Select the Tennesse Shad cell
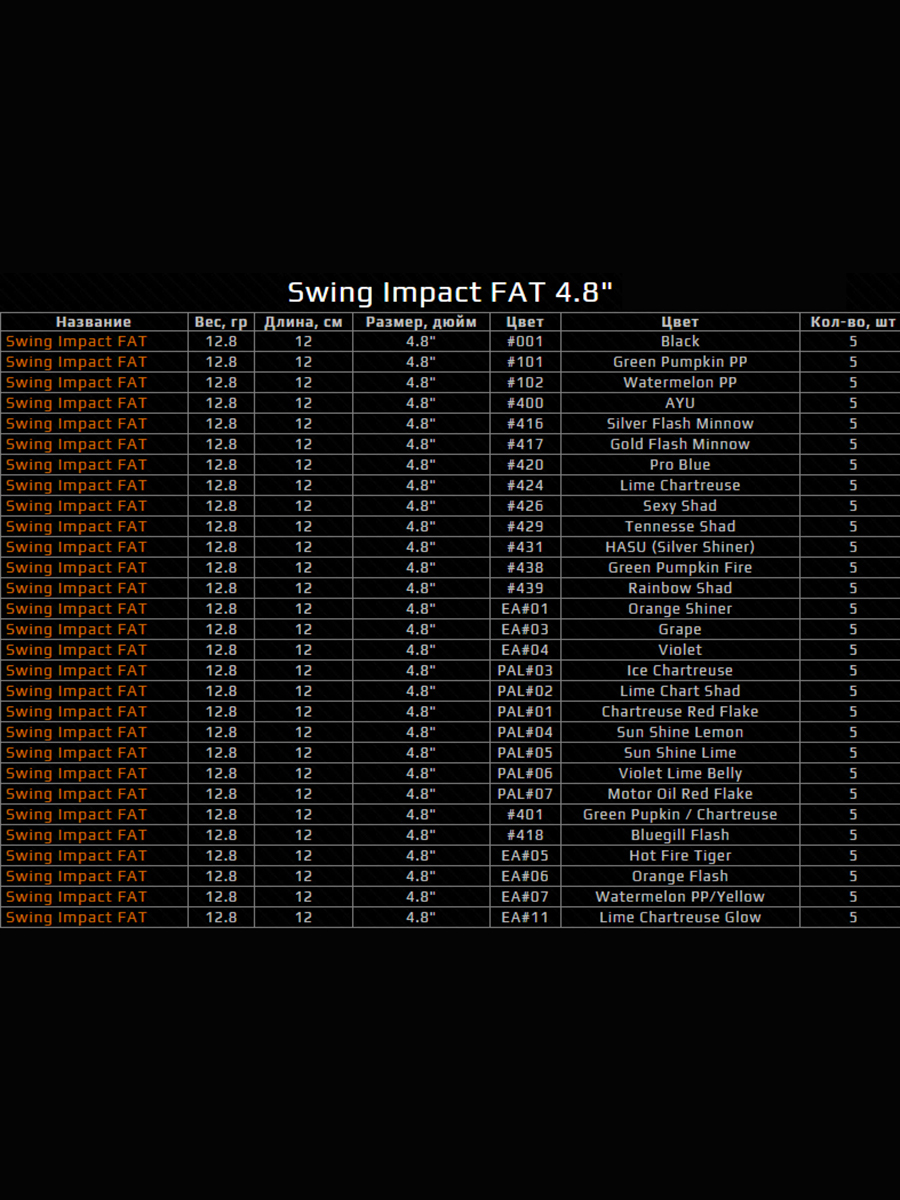 pos(680,526)
